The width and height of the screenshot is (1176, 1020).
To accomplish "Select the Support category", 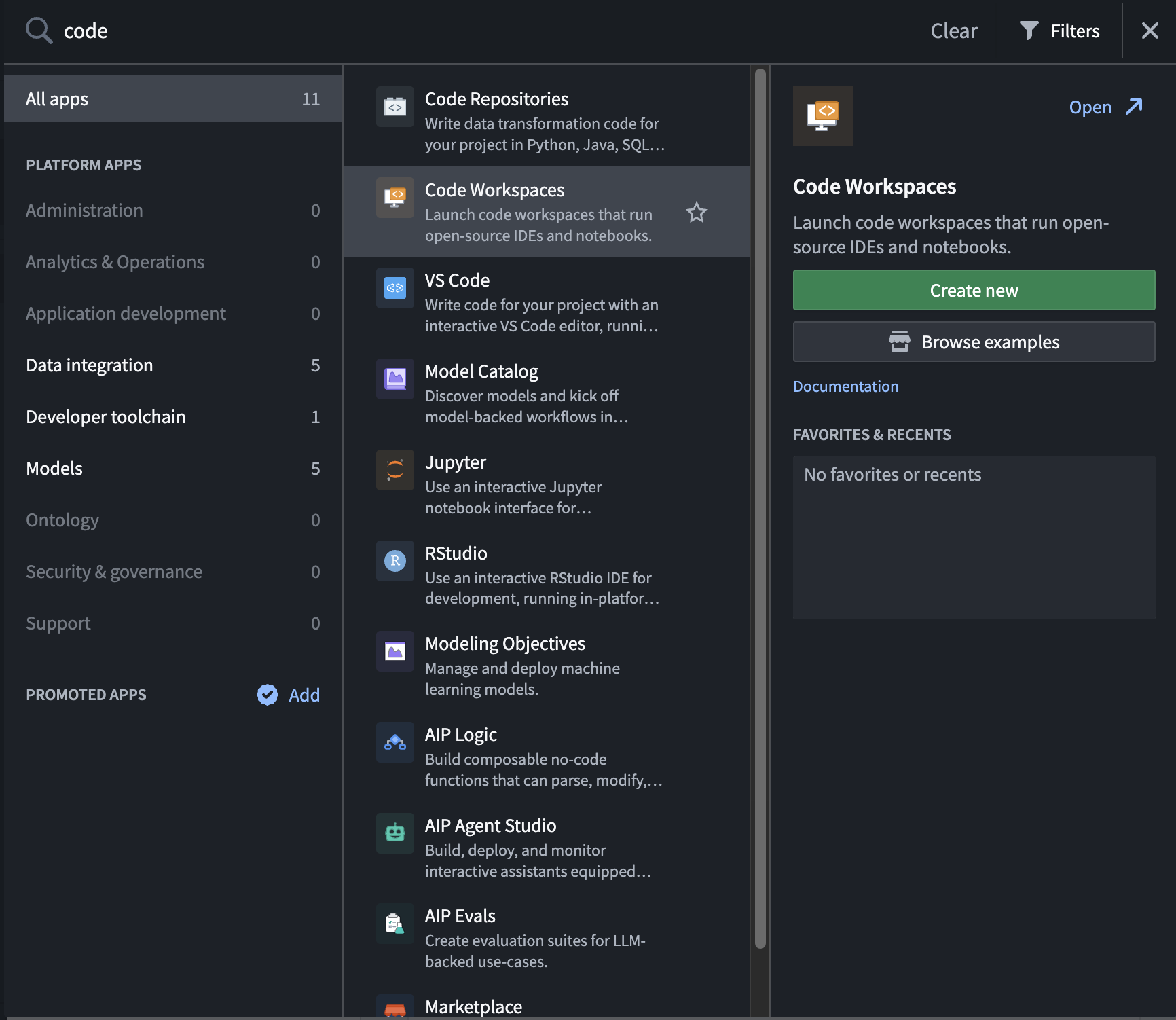I will pos(173,623).
